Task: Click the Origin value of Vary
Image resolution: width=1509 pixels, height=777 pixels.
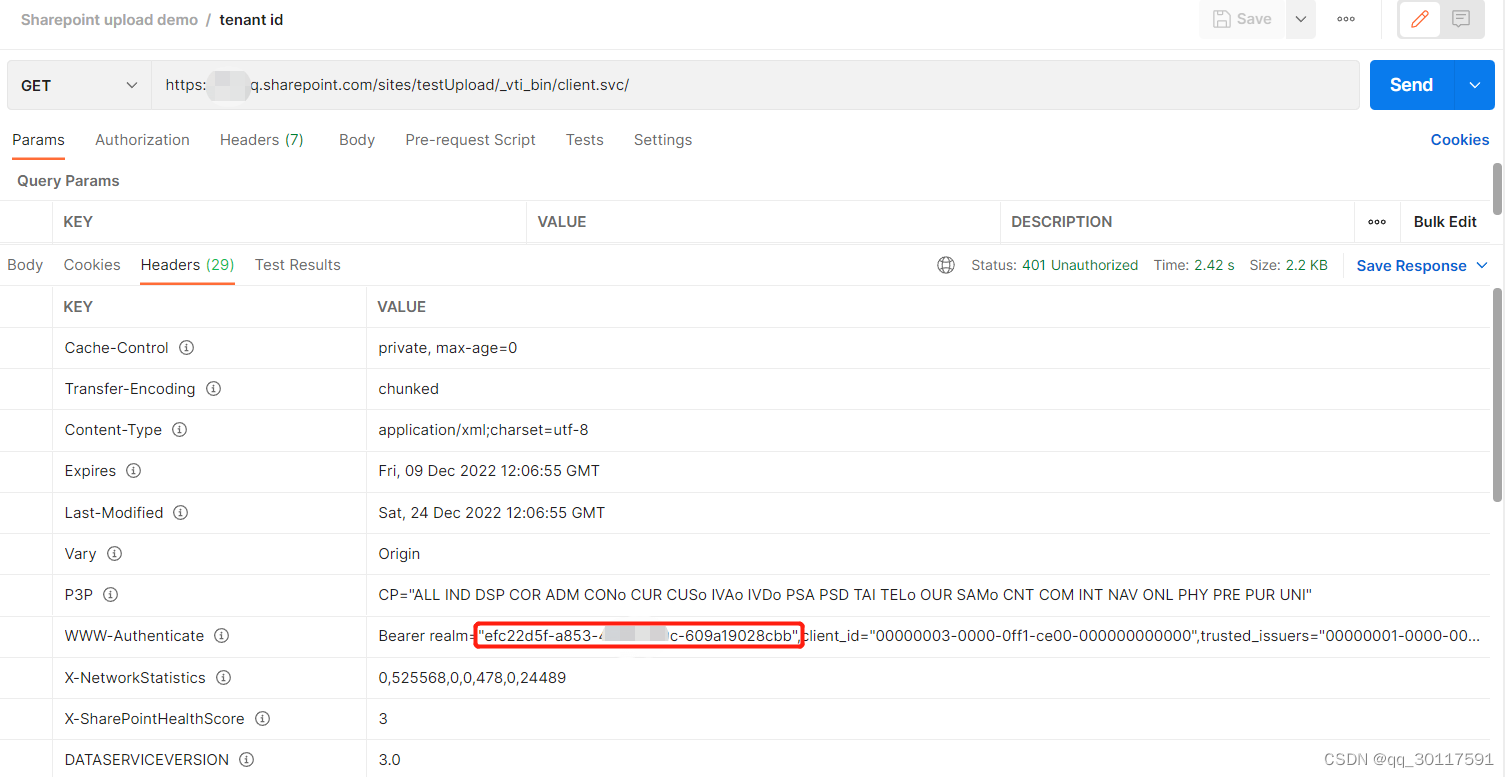Action: tap(399, 554)
